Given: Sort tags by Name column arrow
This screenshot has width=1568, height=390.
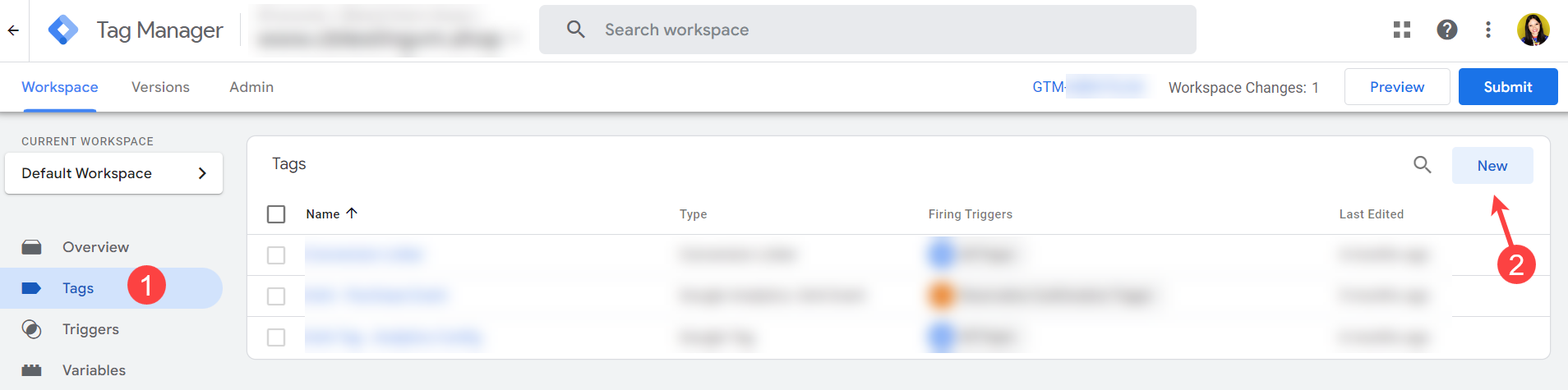Looking at the screenshot, I should pyautogui.click(x=352, y=213).
